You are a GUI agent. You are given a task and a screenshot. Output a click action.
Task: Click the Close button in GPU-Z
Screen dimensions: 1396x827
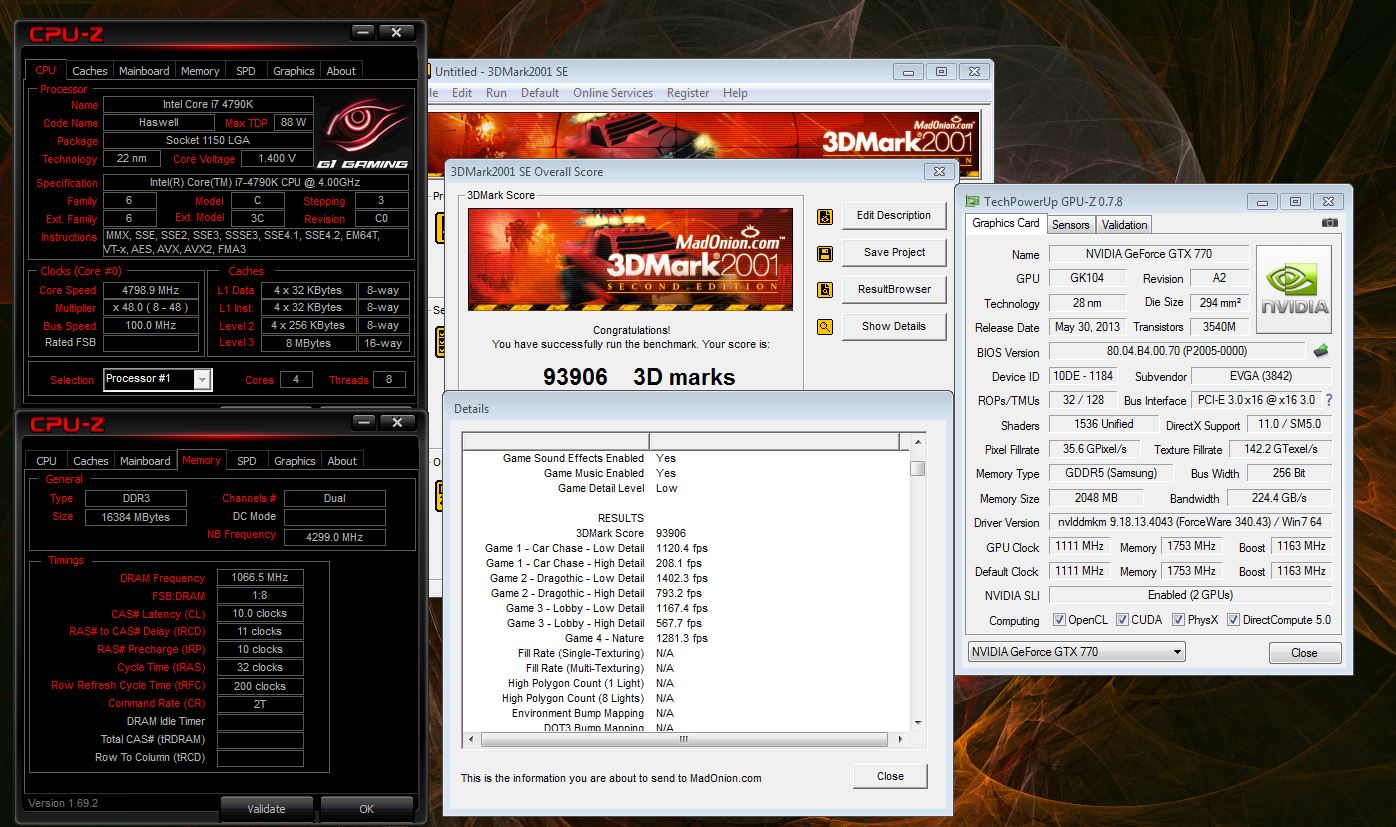click(1304, 653)
